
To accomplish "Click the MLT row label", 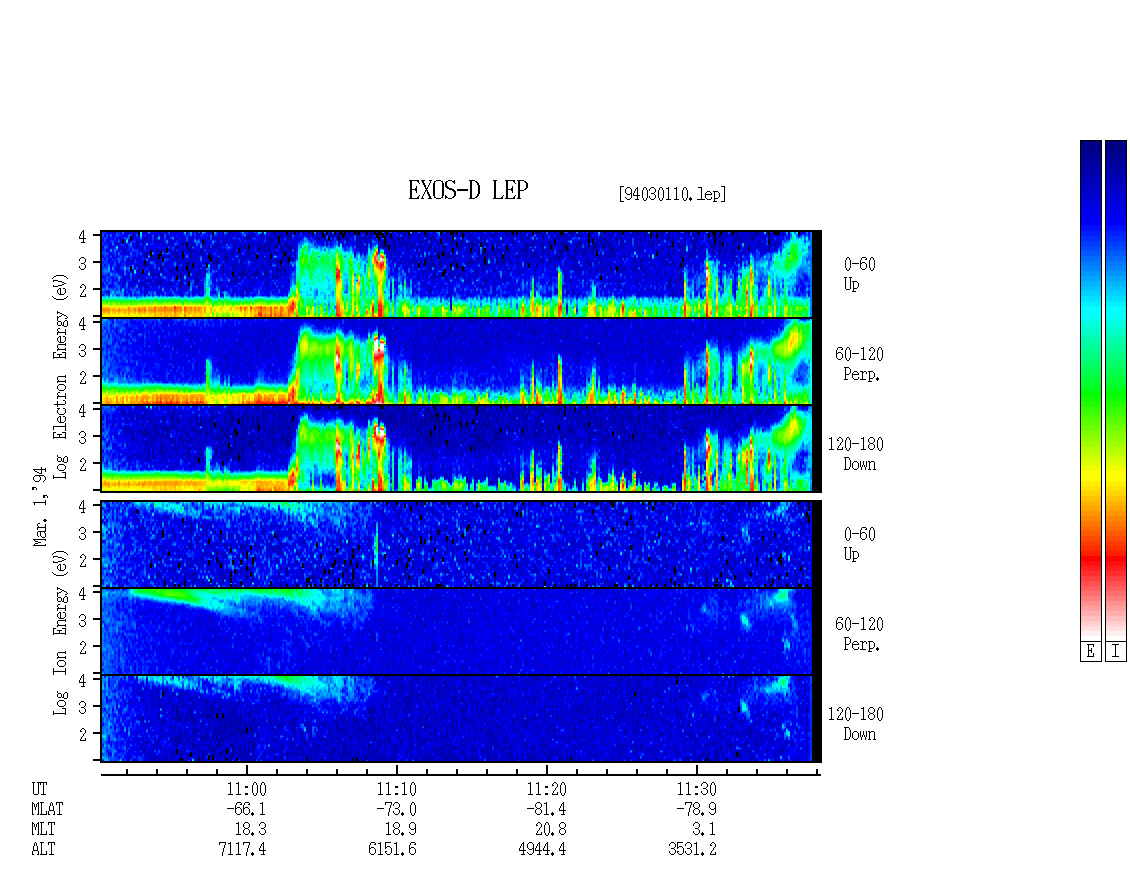I will pyautogui.click(x=43, y=830).
